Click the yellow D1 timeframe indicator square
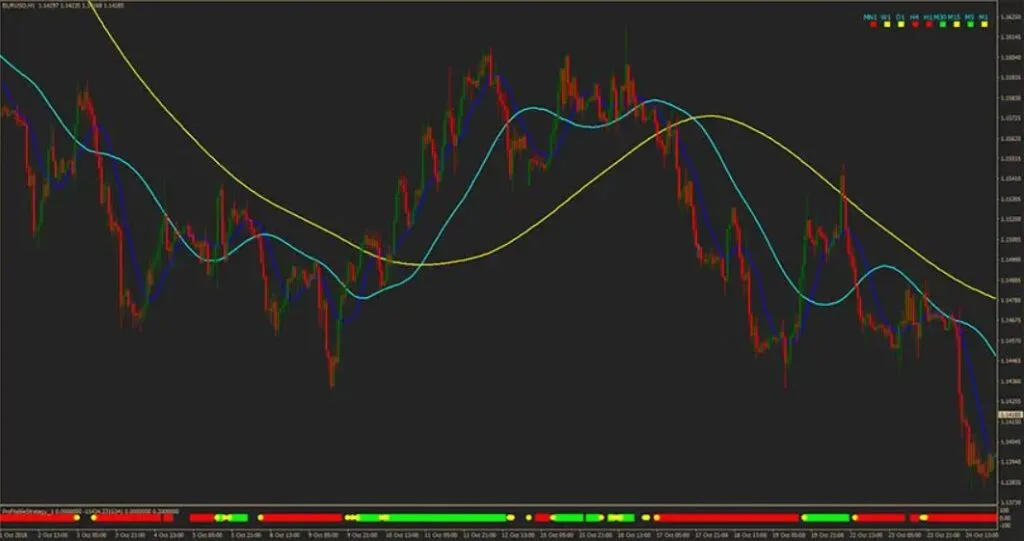This screenshot has width=1024, height=541. click(x=901, y=24)
